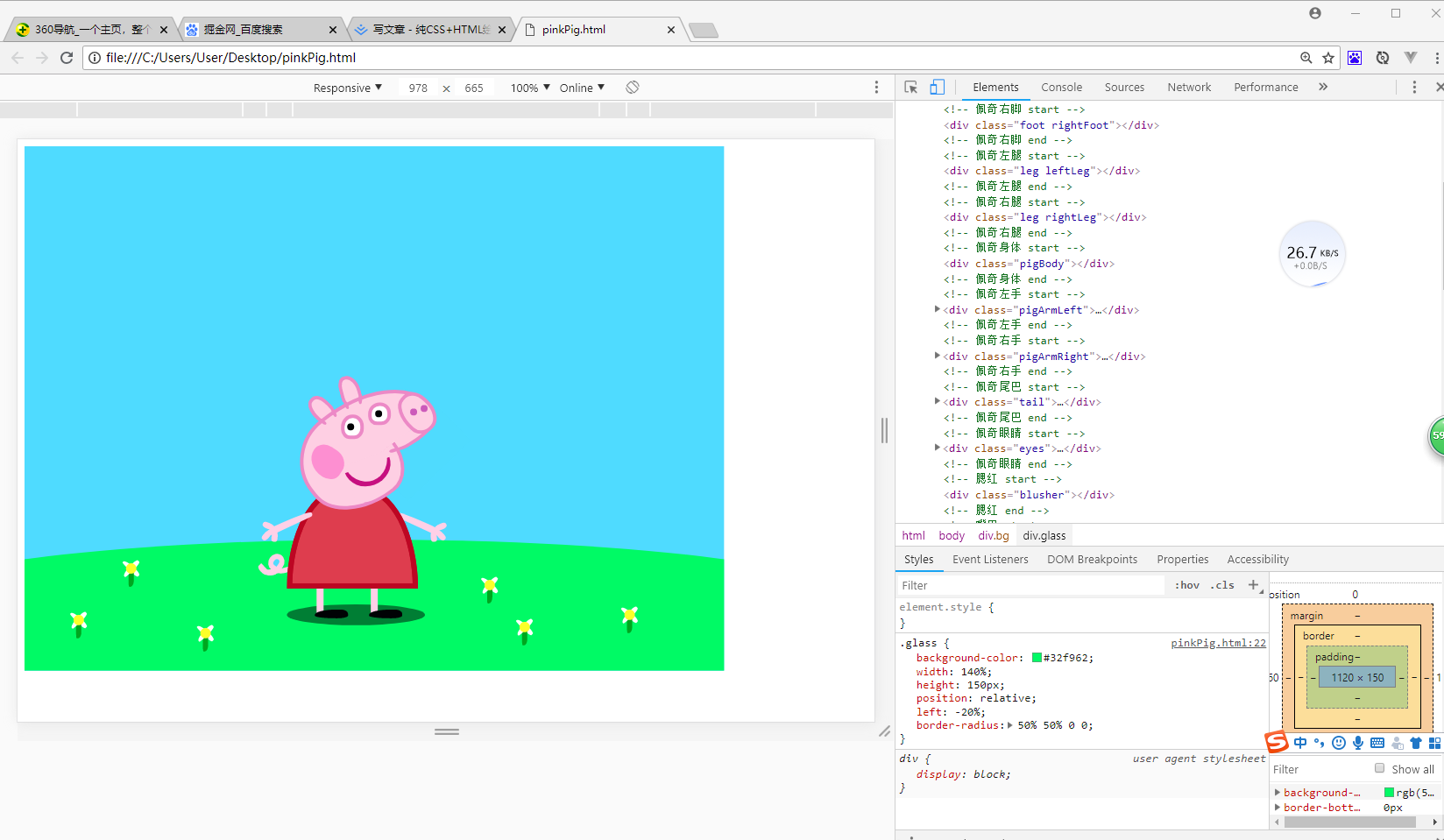Open device toolbar more options menu
This screenshot has width=1444, height=840.
(876, 88)
